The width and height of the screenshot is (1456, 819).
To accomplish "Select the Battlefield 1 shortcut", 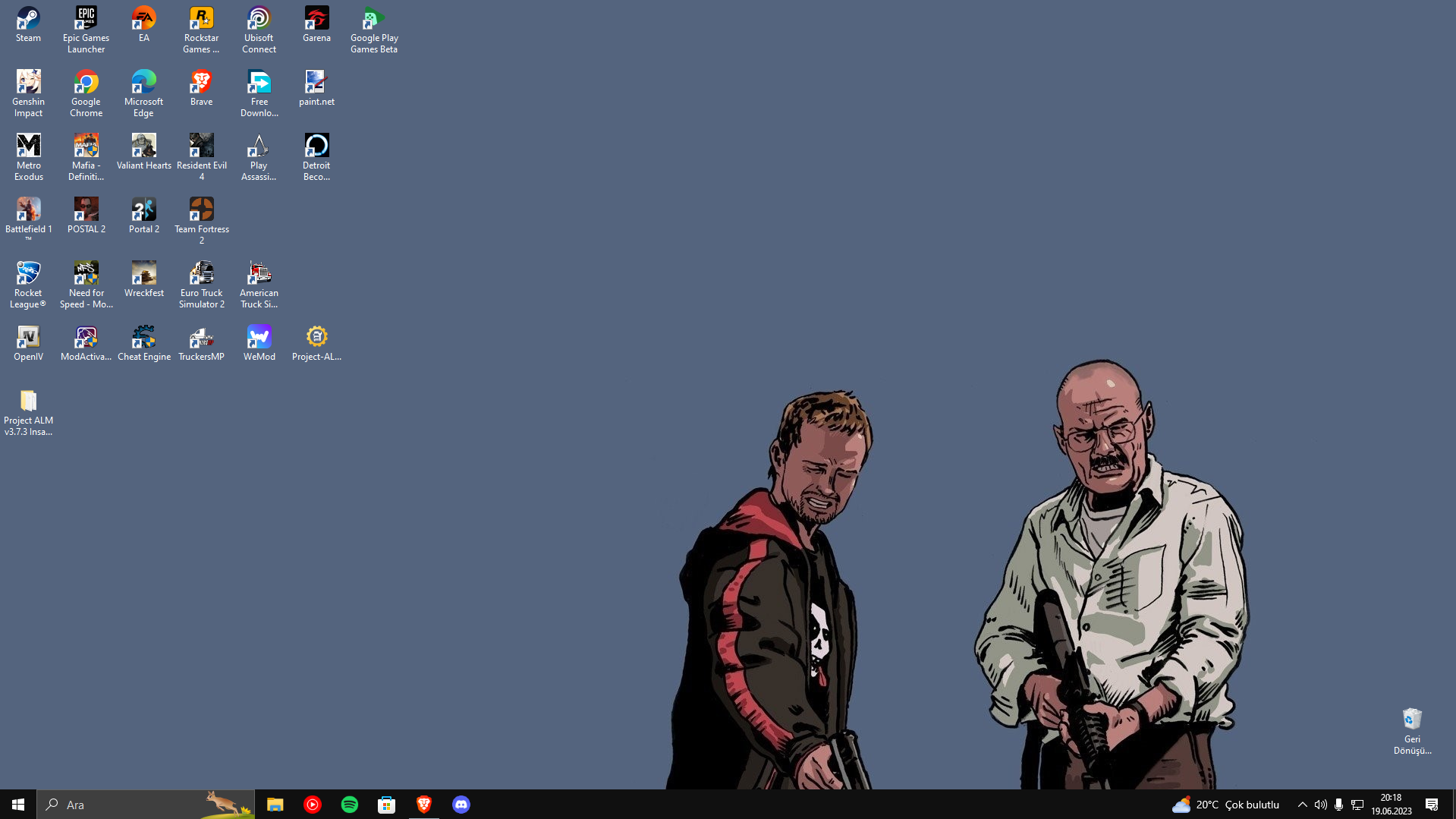I will pos(28,220).
